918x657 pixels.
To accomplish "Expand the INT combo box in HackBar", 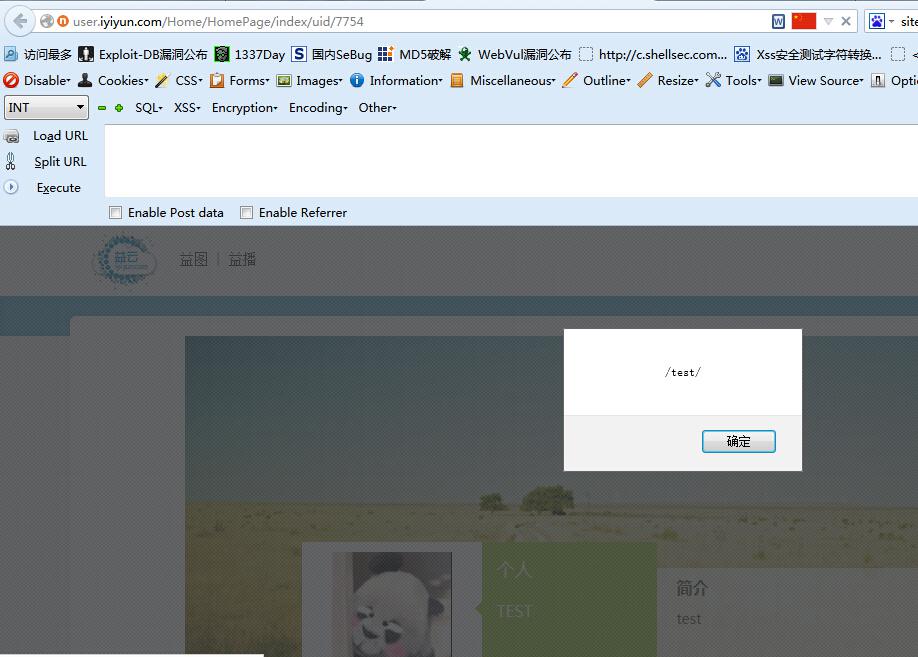I will click(x=46, y=108).
